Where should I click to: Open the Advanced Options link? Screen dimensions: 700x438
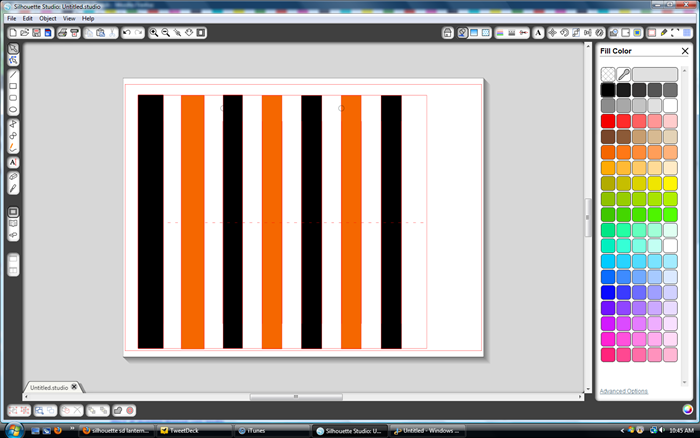(624, 391)
